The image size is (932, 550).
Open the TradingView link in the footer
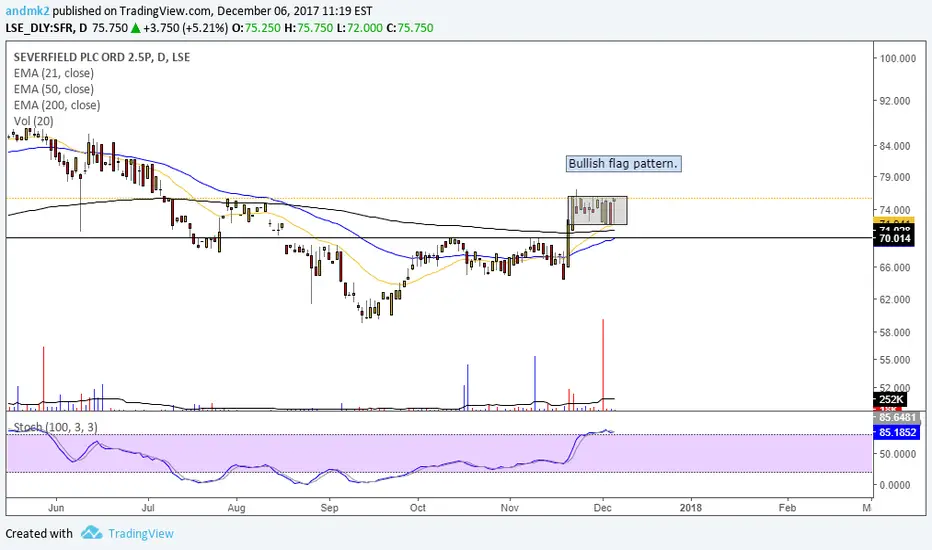click(141, 533)
